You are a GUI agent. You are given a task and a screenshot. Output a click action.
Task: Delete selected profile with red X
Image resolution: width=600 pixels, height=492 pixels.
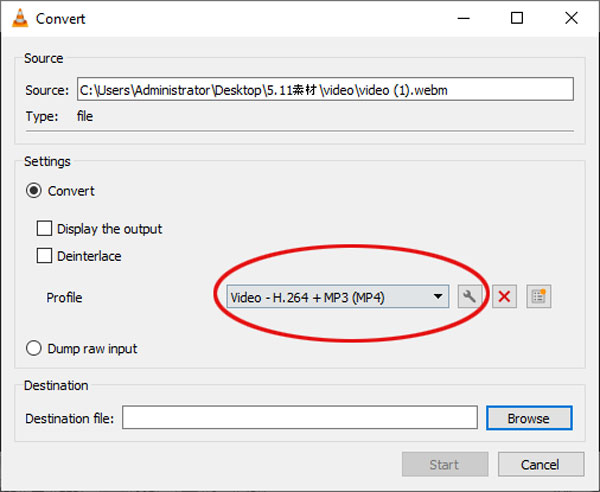click(504, 297)
